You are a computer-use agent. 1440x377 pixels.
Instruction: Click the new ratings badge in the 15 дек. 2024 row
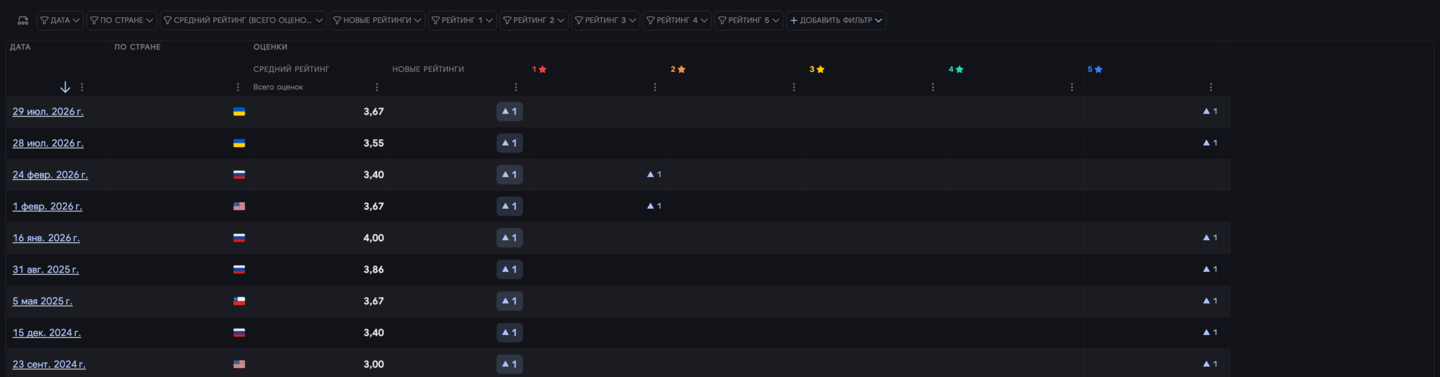(510, 333)
